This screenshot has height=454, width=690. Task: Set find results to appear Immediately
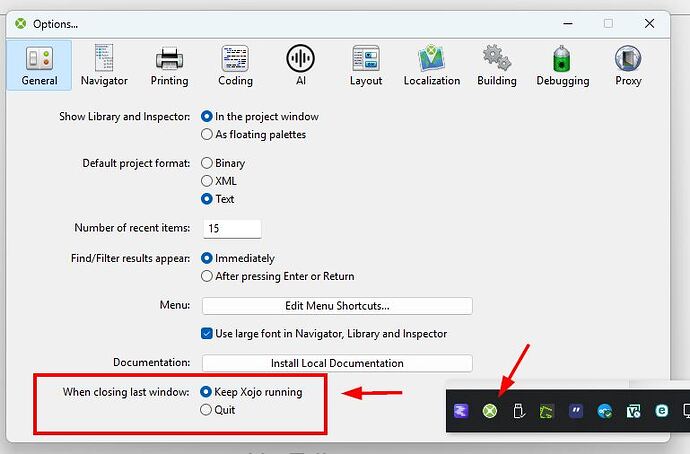pyautogui.click(x=238, y=258)
